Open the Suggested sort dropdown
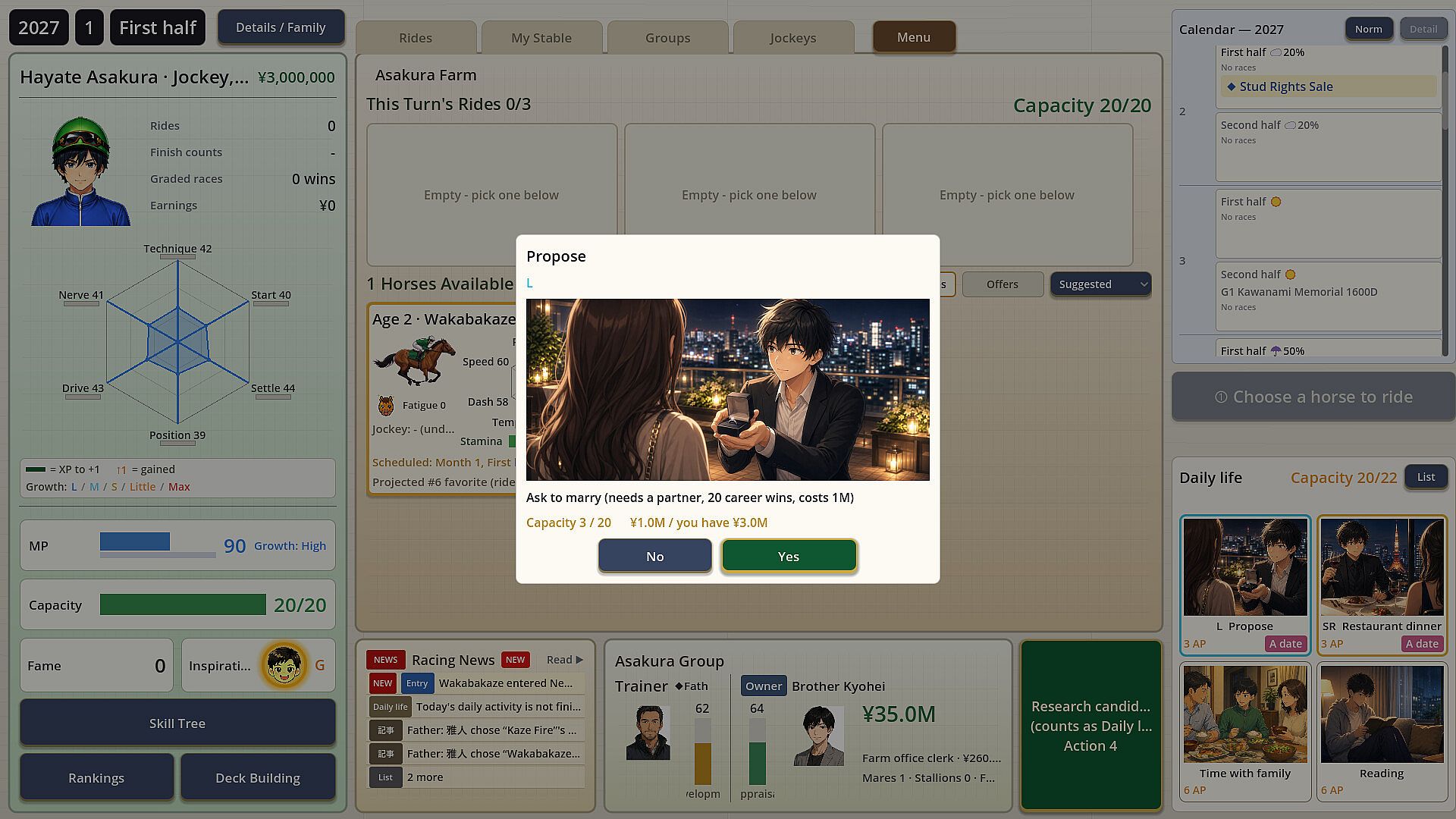This screenshot has height=819, width=1456. [x=1100, y=284]
